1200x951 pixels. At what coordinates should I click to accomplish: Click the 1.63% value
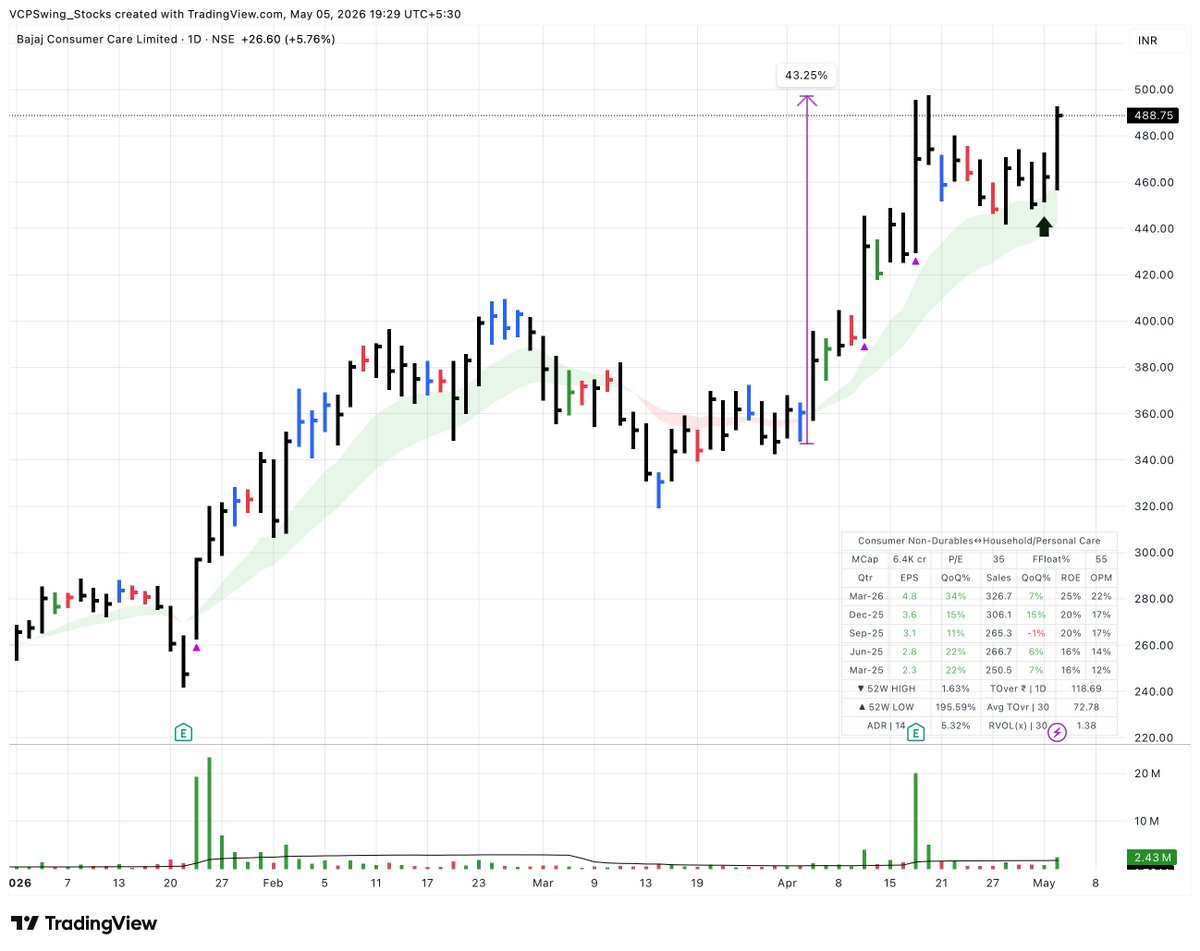pyautogui.click(x=956, y=689)
